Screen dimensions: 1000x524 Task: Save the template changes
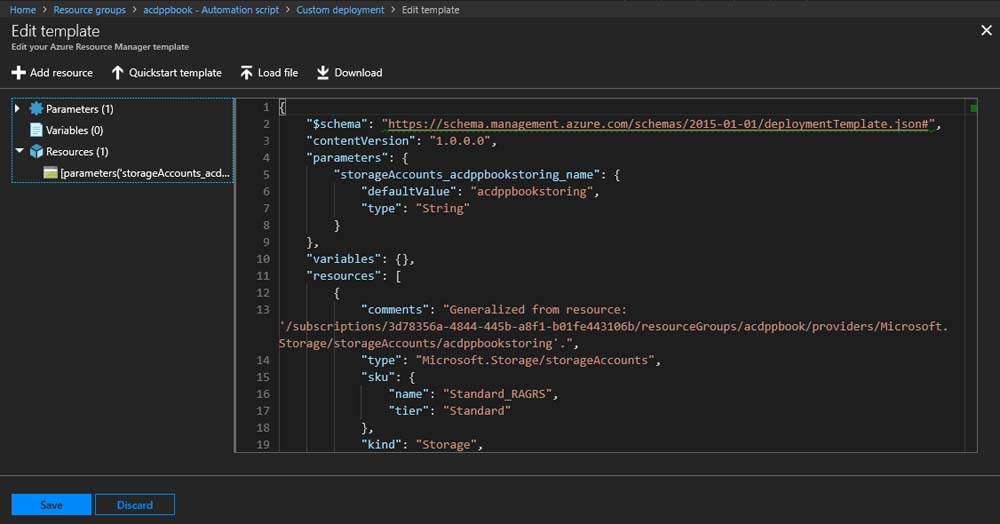(51, 505)
